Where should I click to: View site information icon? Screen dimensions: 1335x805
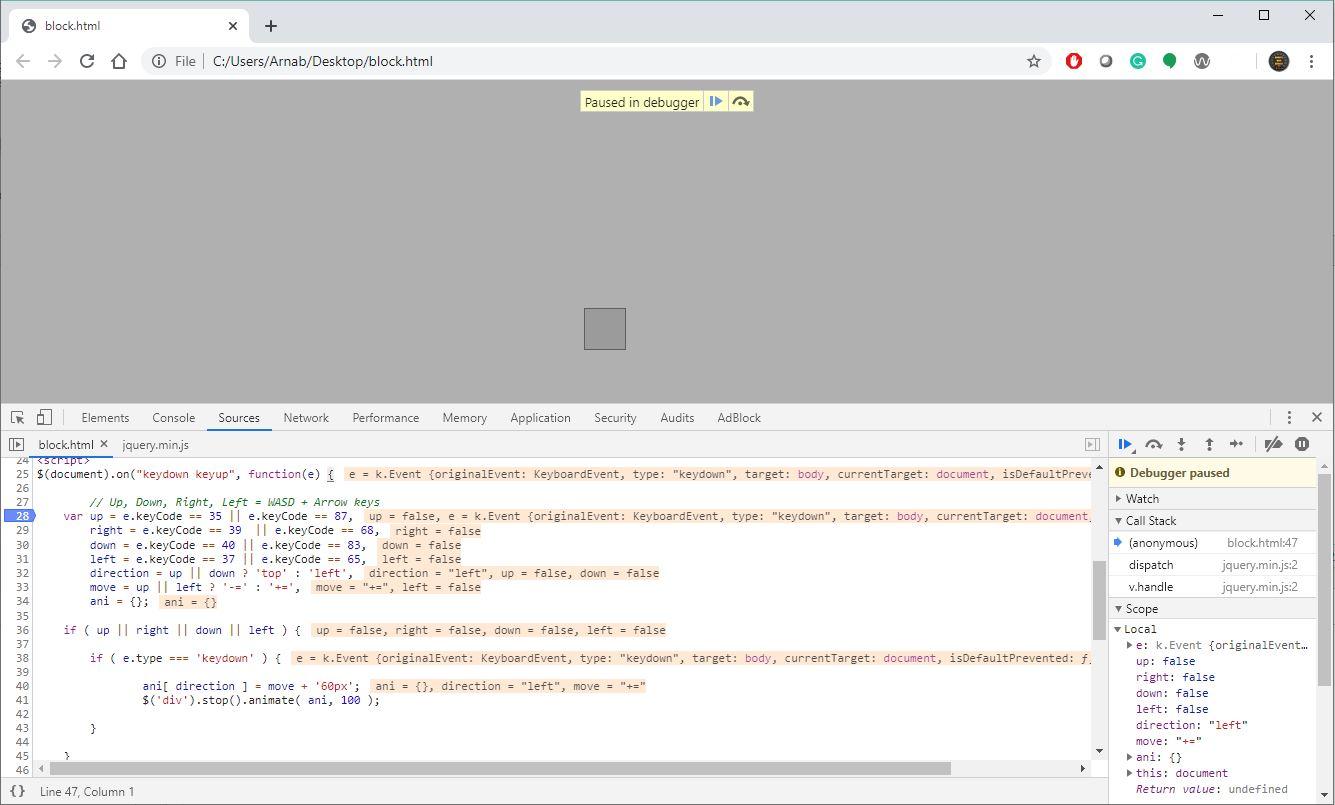click(x=158, y=61)
